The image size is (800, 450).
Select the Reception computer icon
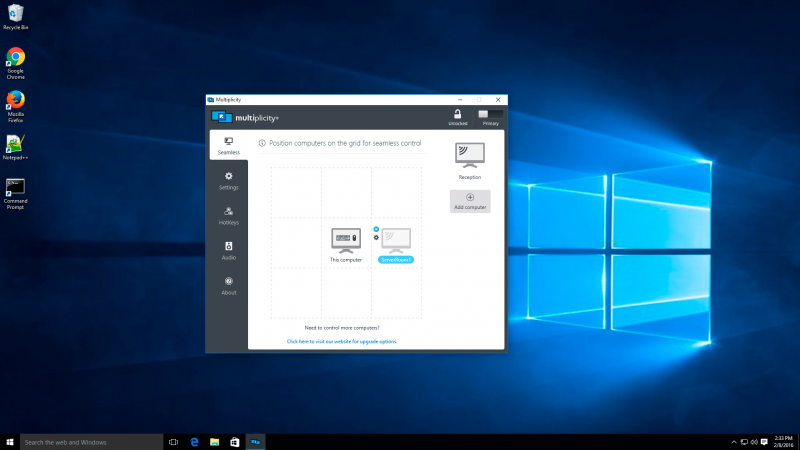(470, 155)
